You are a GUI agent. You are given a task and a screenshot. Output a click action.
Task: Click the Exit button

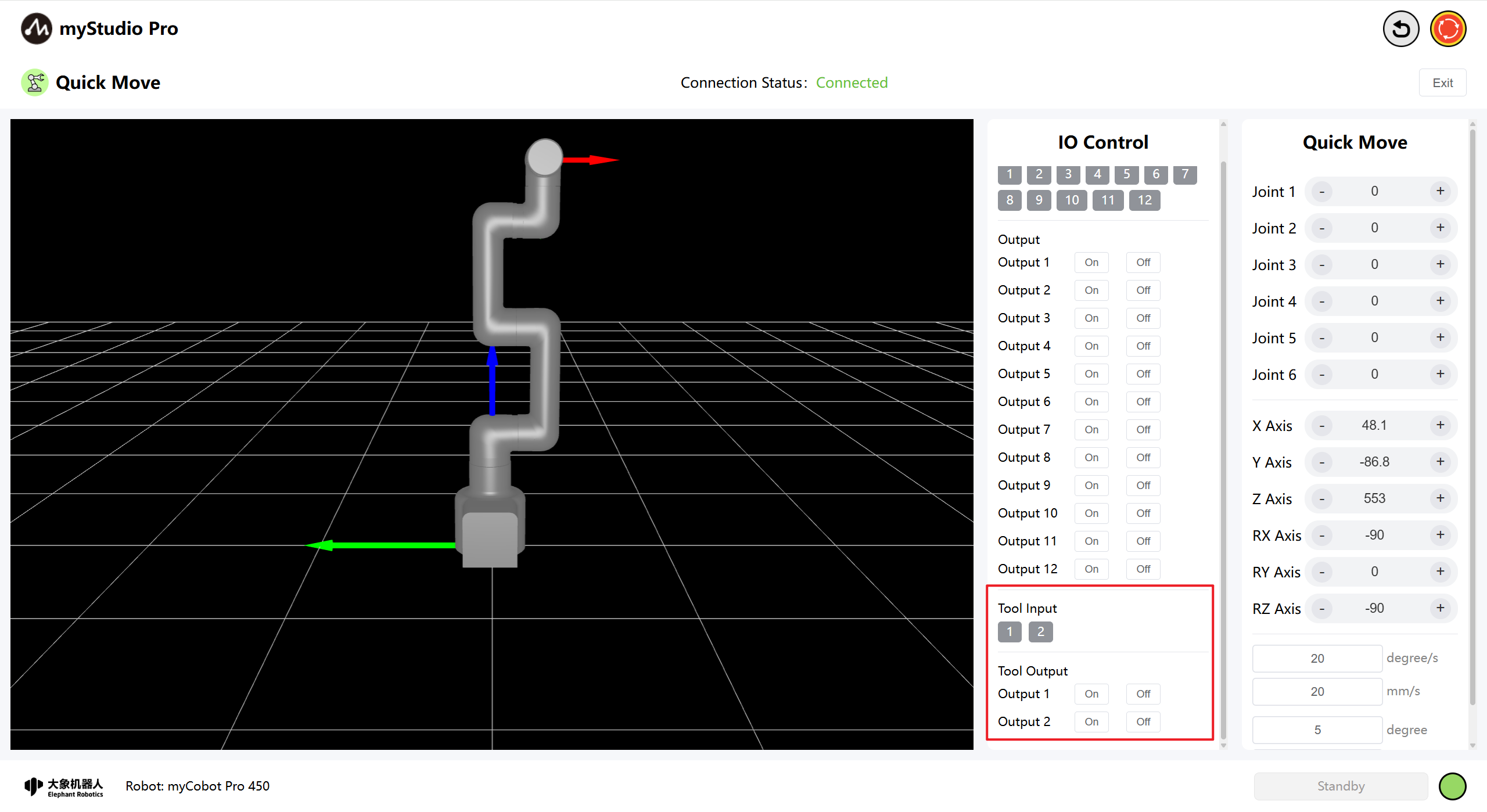click(x=1442, y=82)
